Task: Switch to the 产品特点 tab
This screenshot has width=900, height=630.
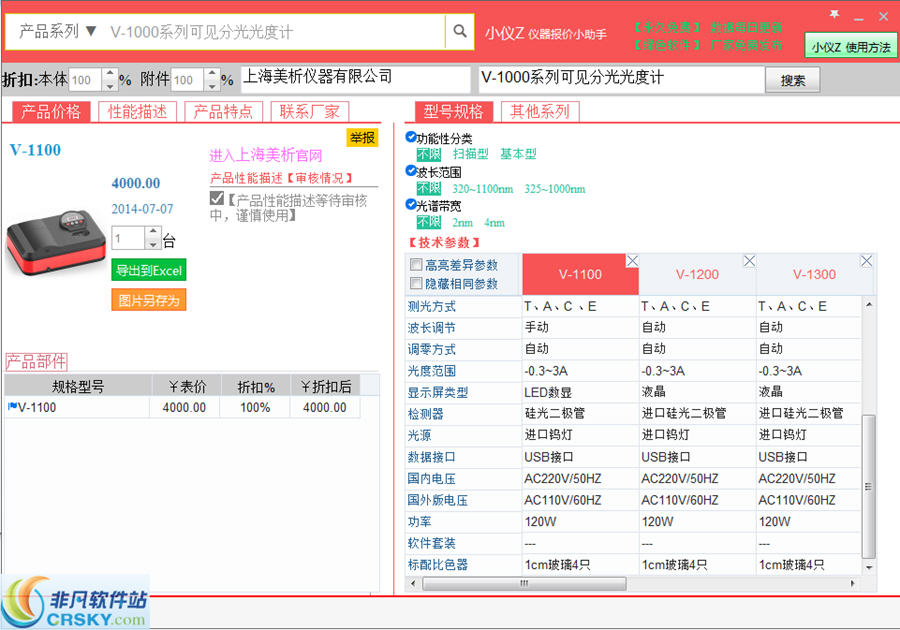Action: (223, 111)
